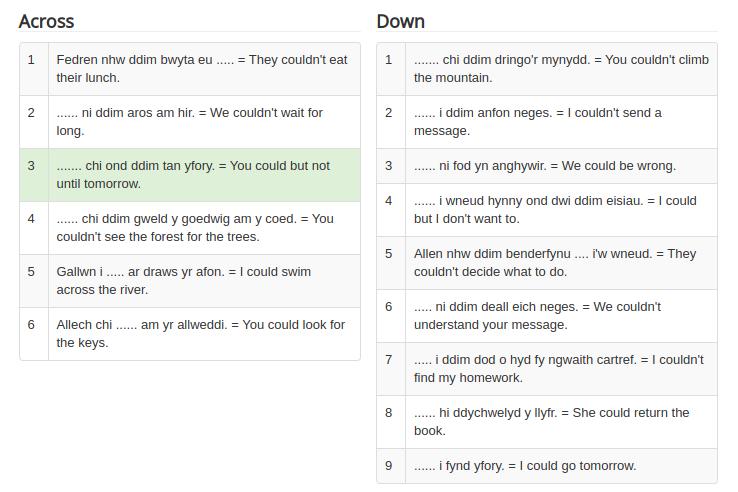Select Across clue 4 about forest and trees
The image size is (738, 492).
(x=190, y=228)
